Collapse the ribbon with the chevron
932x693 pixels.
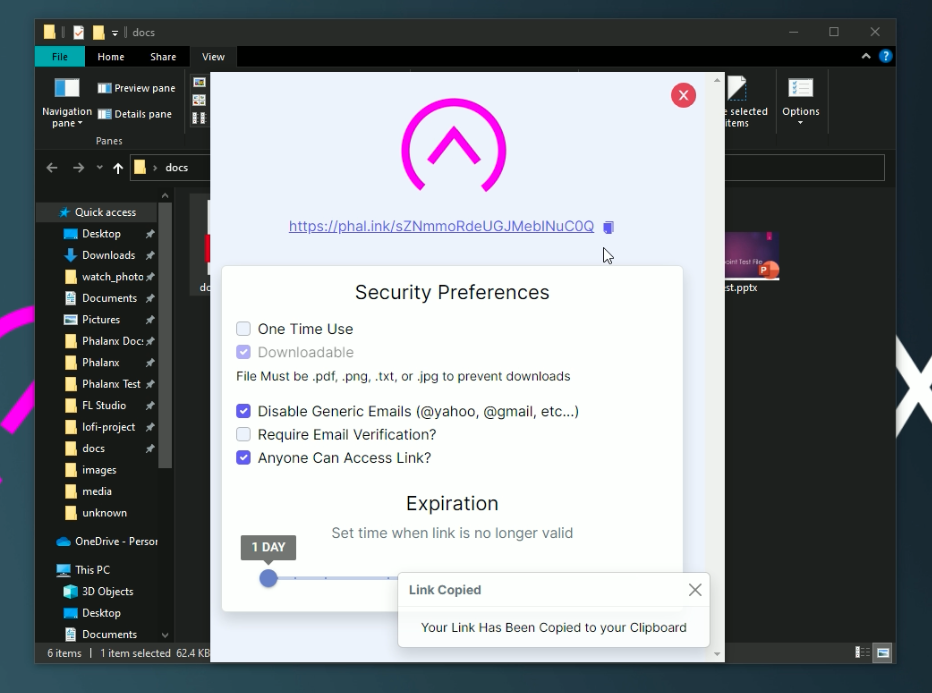pyautogui.click(x=865, y=56)
